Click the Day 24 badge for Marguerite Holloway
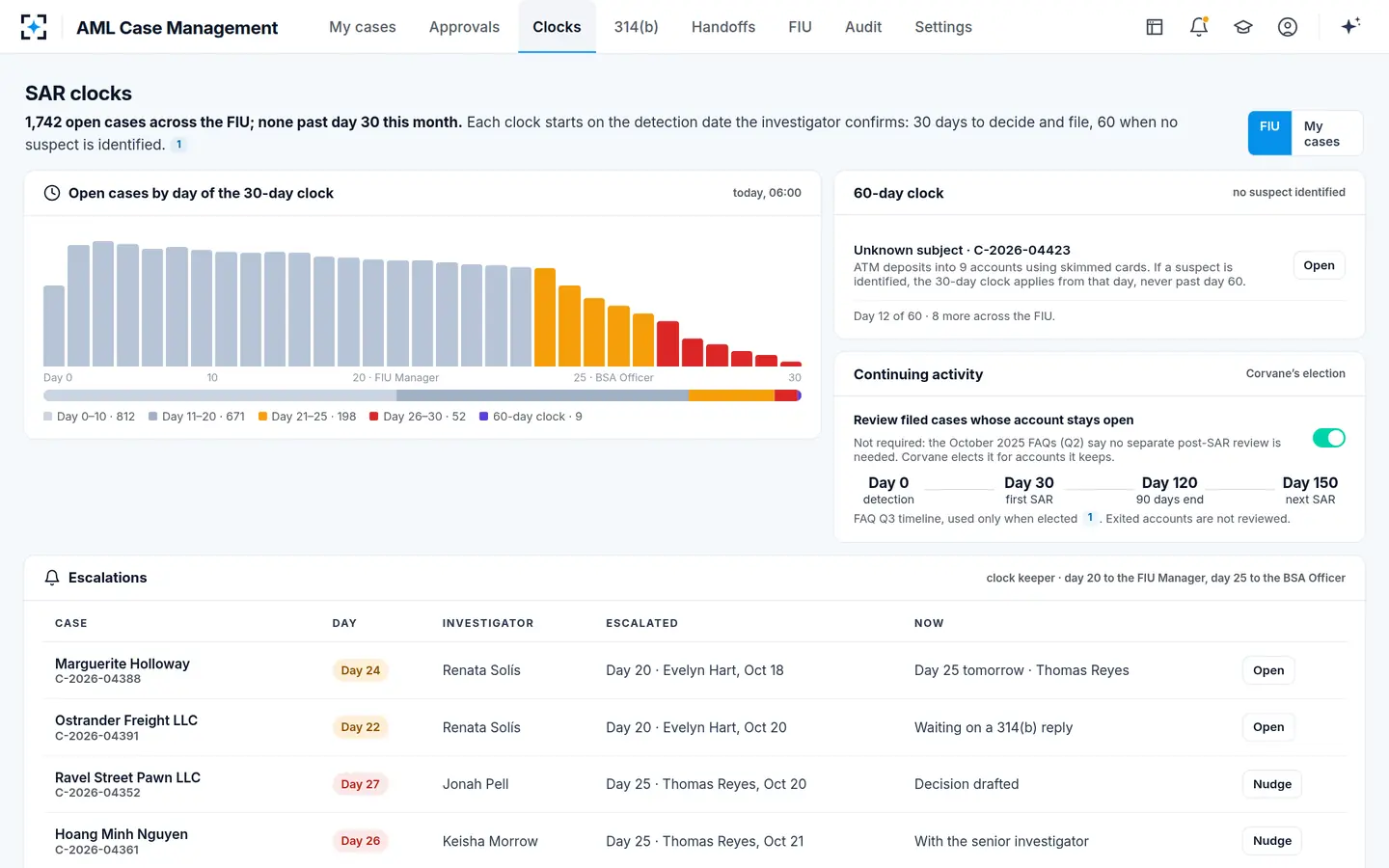The width and height of the screenshot is (1389, 868). click(360, 670)
